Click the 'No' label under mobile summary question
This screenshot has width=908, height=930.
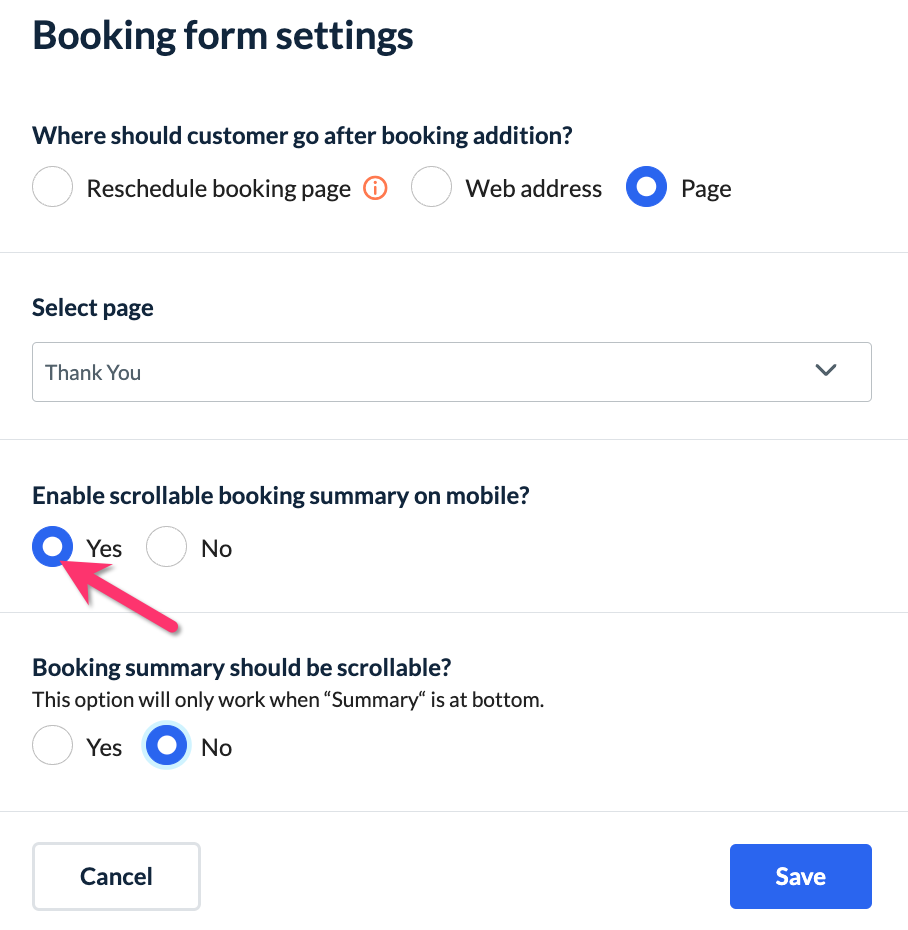click(216, 549)
